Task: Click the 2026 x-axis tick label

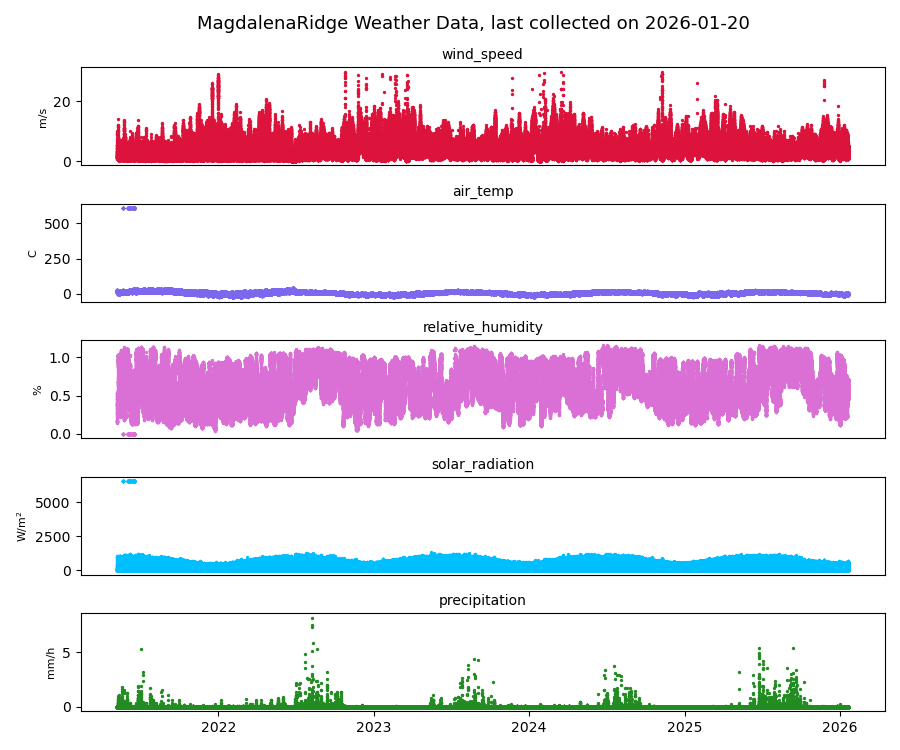Action: click(x=840, y=727)
